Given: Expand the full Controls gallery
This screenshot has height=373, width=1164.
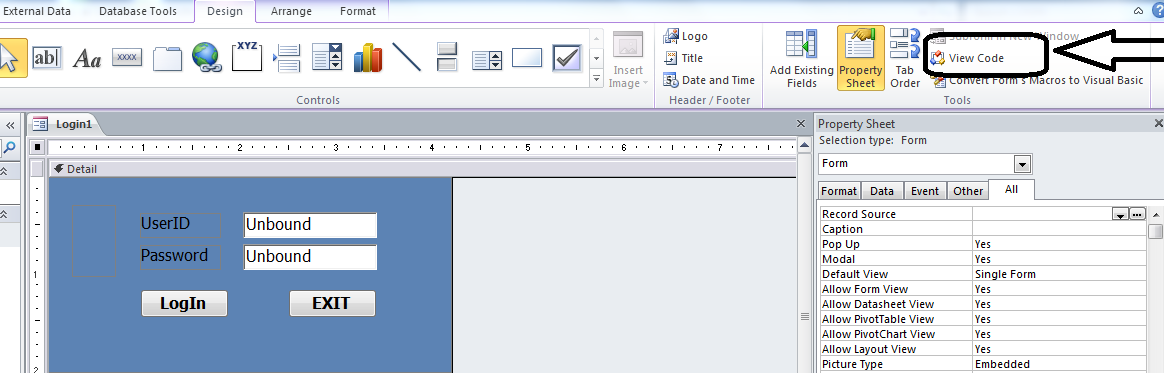Looking at the screenshot, I should coord(596,77).
